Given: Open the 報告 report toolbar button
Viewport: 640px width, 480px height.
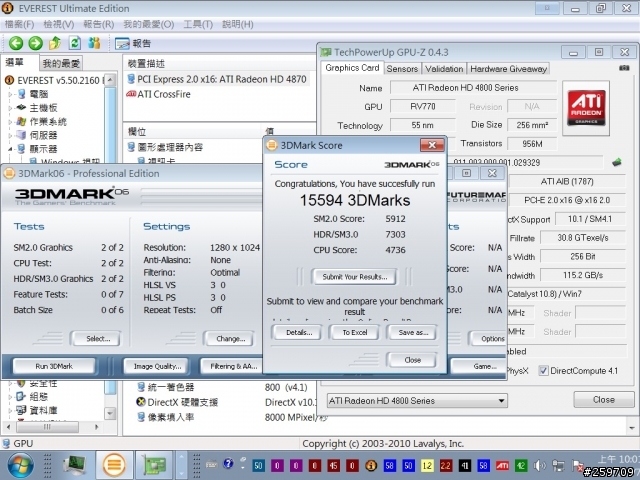Looking at the screenshot, I should pos(133,43).
